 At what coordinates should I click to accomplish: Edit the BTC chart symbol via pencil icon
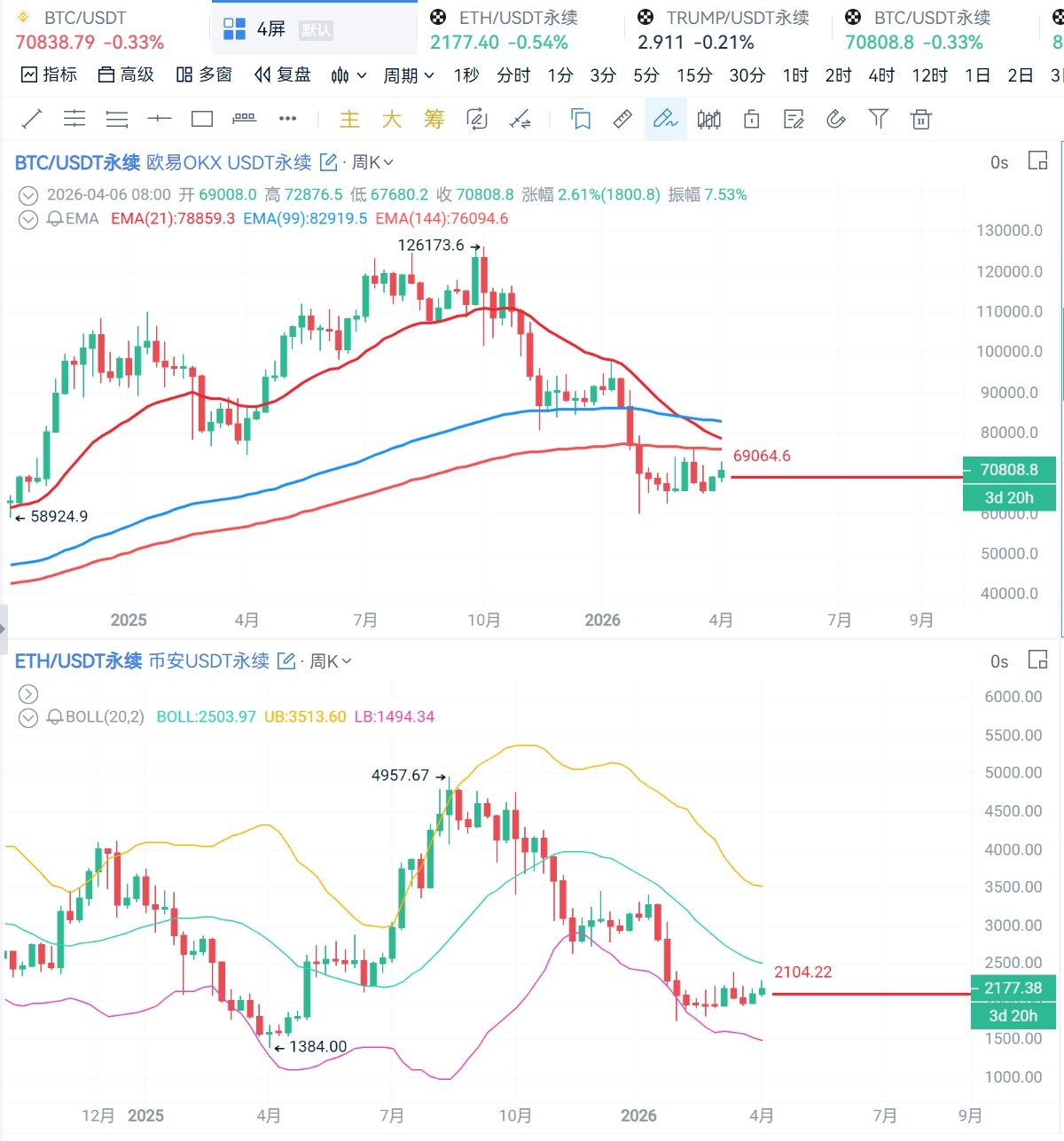point(328,162)
